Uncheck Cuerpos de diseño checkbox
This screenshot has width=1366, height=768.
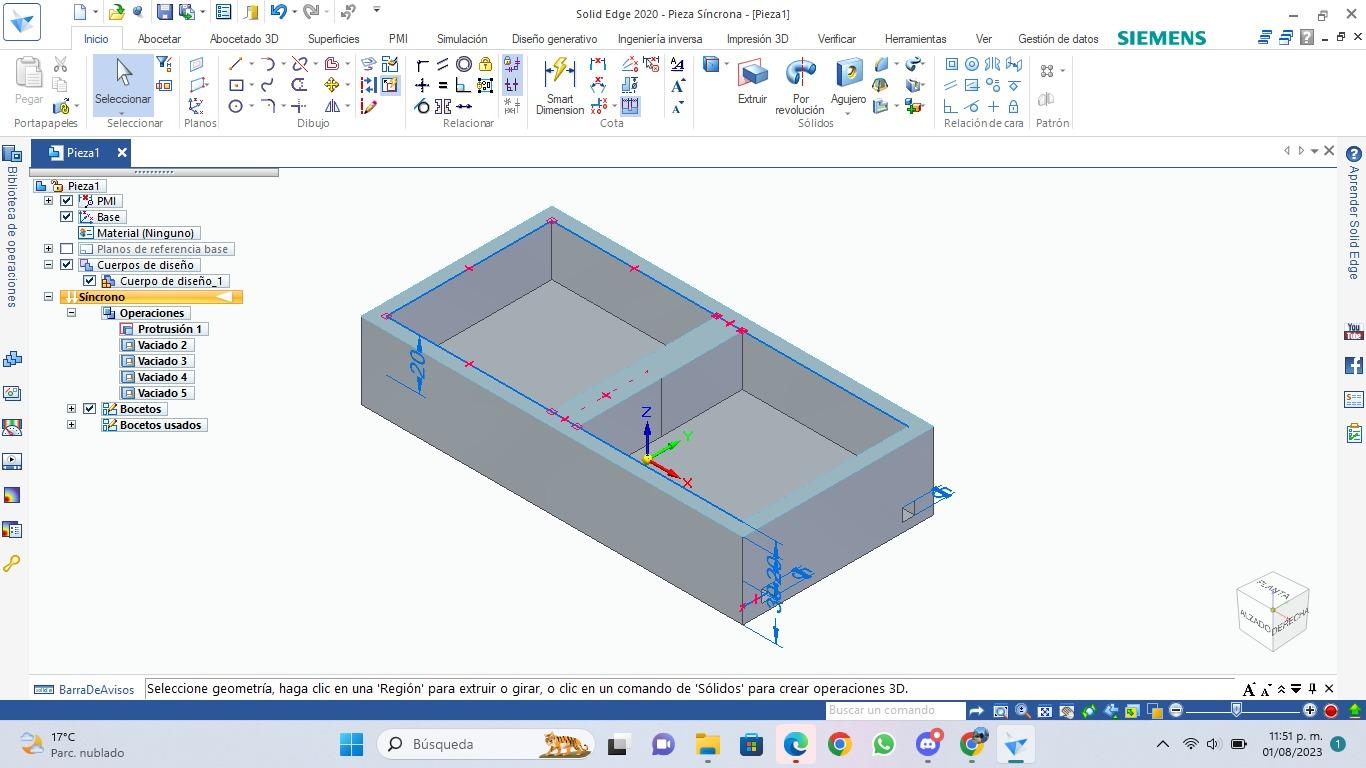[x=67, y=265]
